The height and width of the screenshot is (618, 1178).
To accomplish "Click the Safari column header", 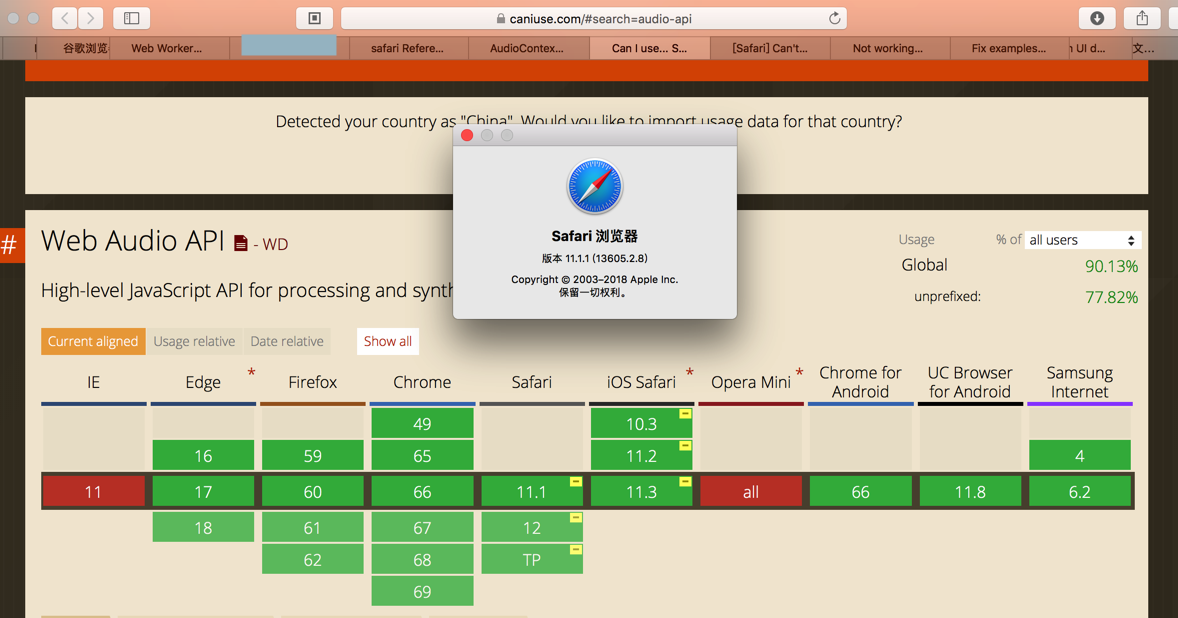I will tap(532, 382).
